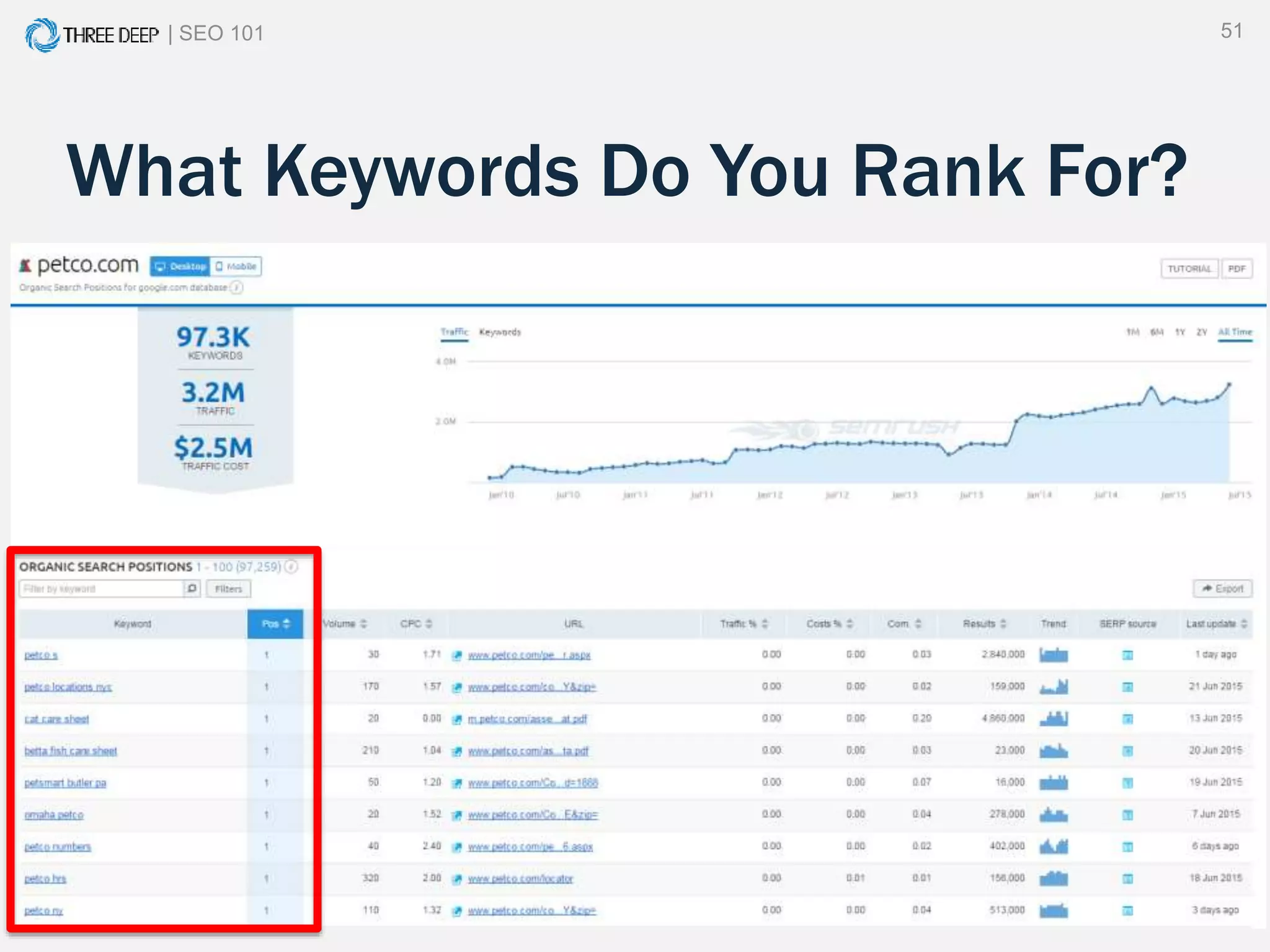Open the TUTORIAL button
Screen dimensions: 1270x952
[x=1189, y=269]
